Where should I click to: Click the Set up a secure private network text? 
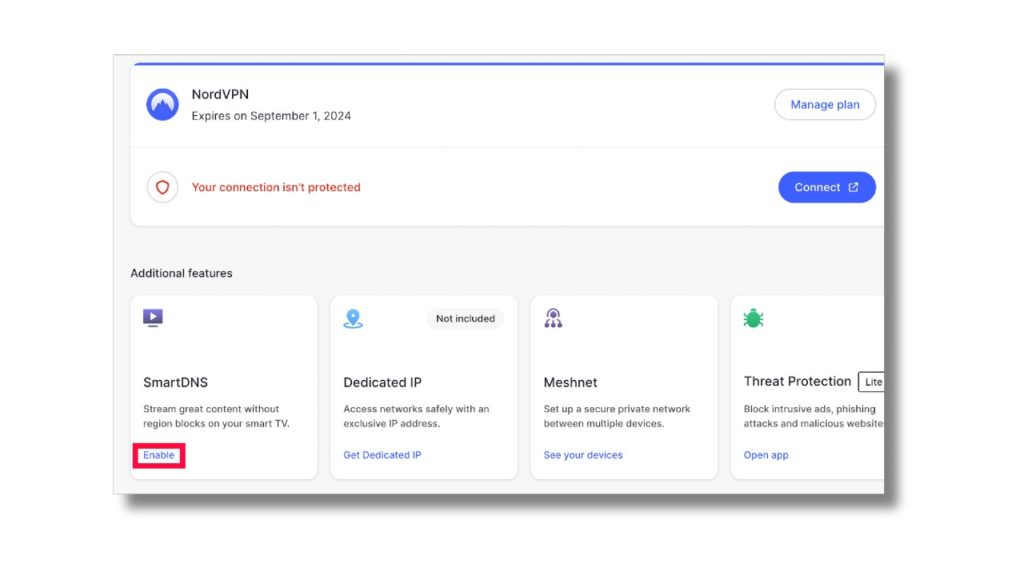tap(616, 416)
